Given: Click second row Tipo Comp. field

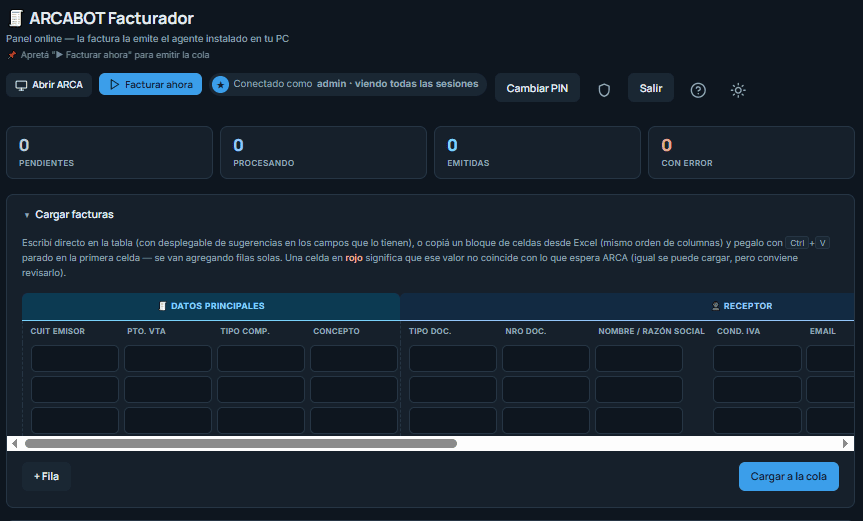Looking at the screenshot, I should [261, 390].
